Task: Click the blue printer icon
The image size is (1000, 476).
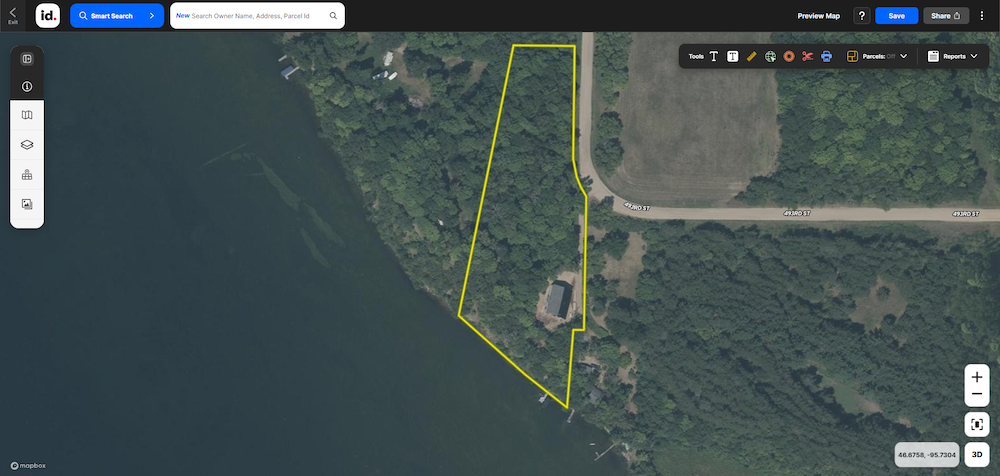Action: click(827, 56)
